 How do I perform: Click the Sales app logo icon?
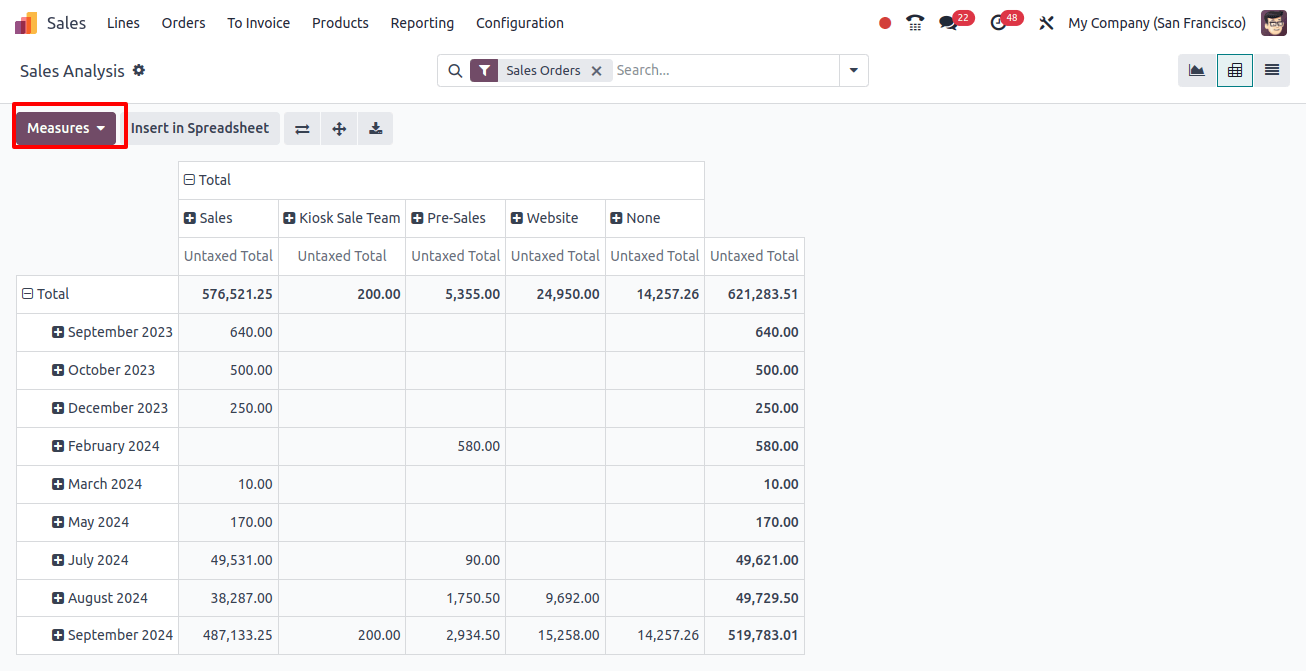[26, 23]
